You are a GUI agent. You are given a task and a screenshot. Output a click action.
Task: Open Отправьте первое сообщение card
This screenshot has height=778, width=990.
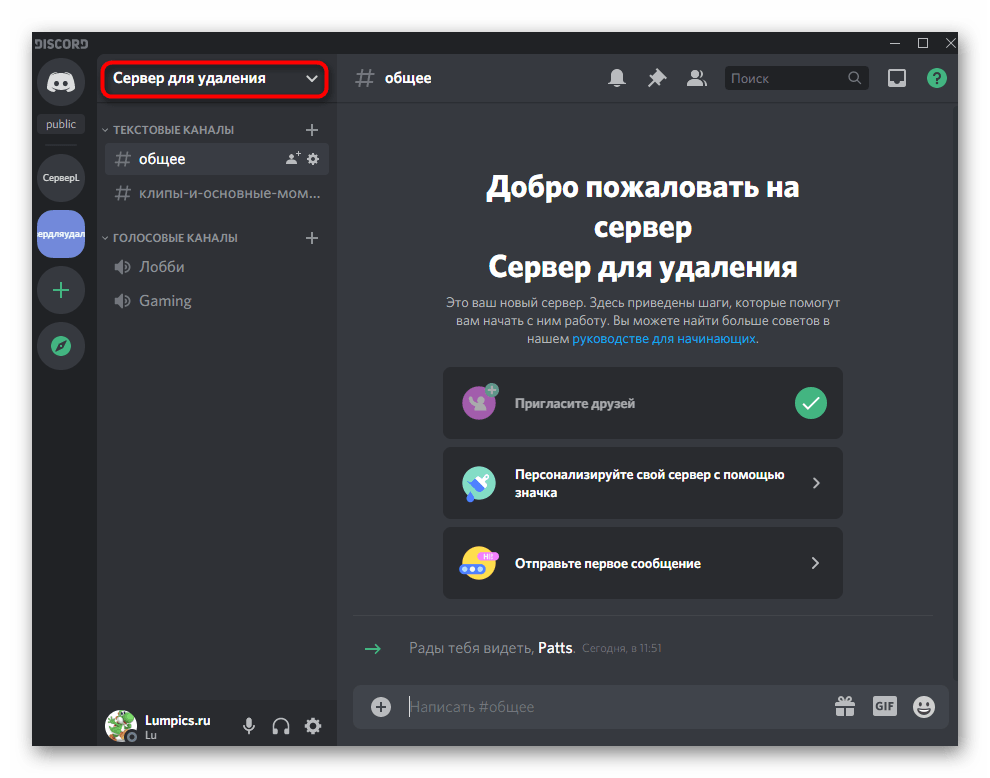click(x=643, y=563)
